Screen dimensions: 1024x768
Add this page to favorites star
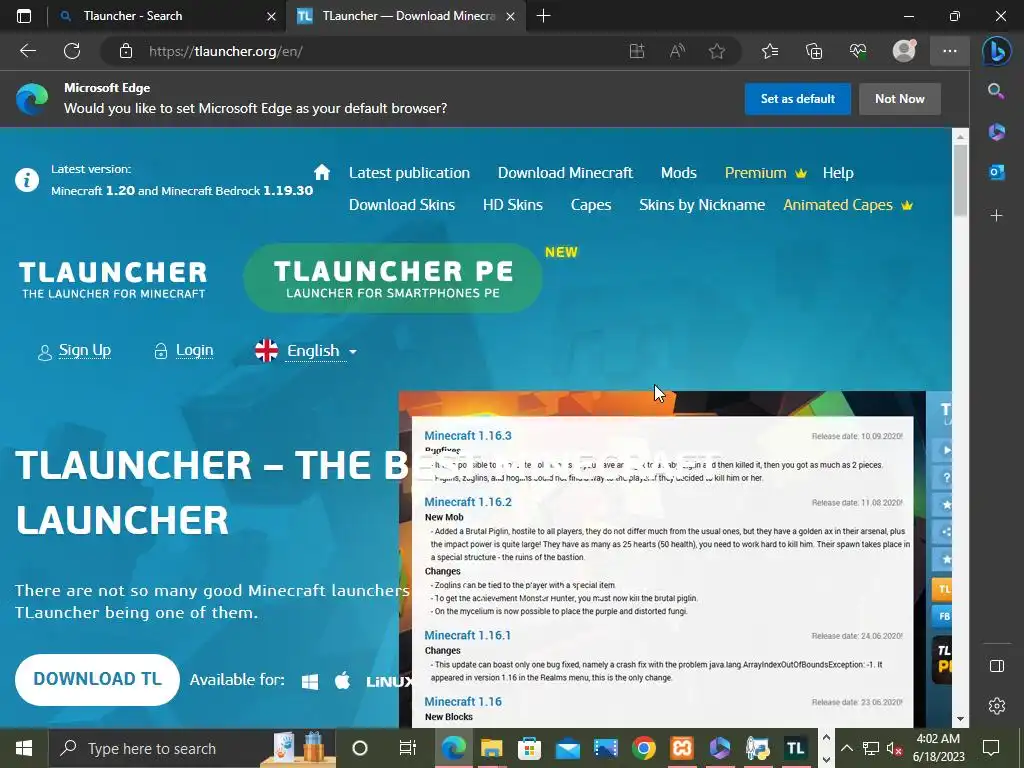(717, 51)
